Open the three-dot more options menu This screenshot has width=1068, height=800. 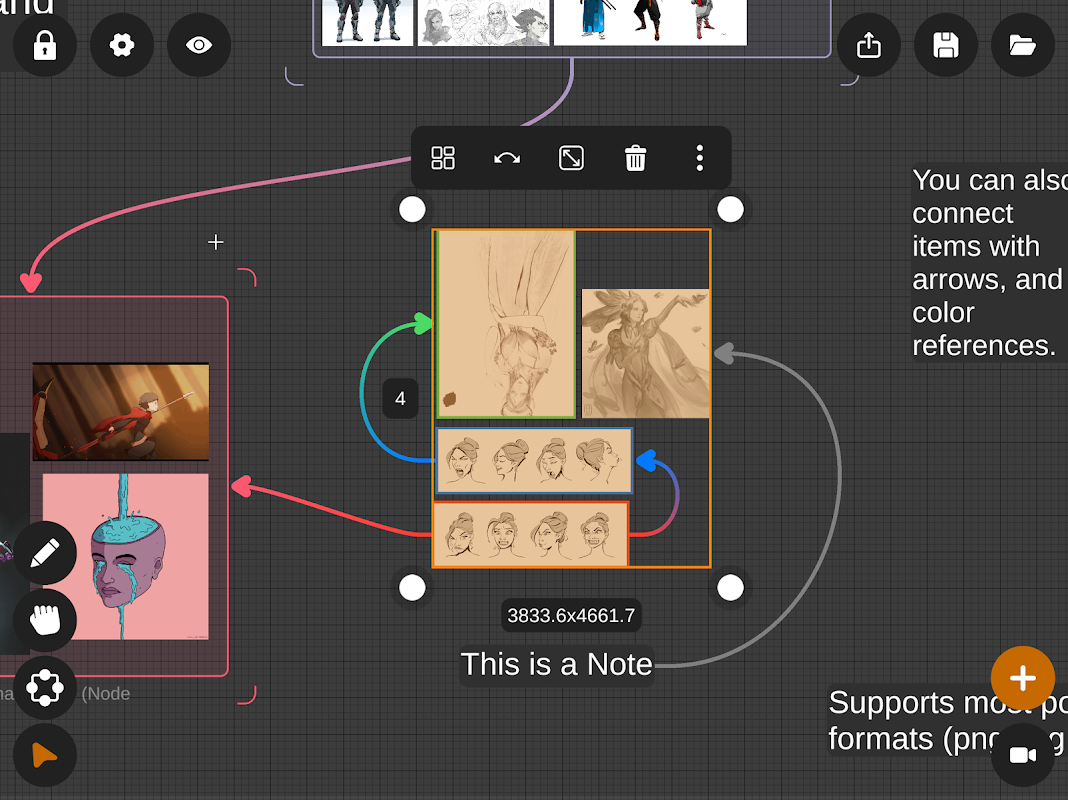pyautogui.click(x=699, y=158)
